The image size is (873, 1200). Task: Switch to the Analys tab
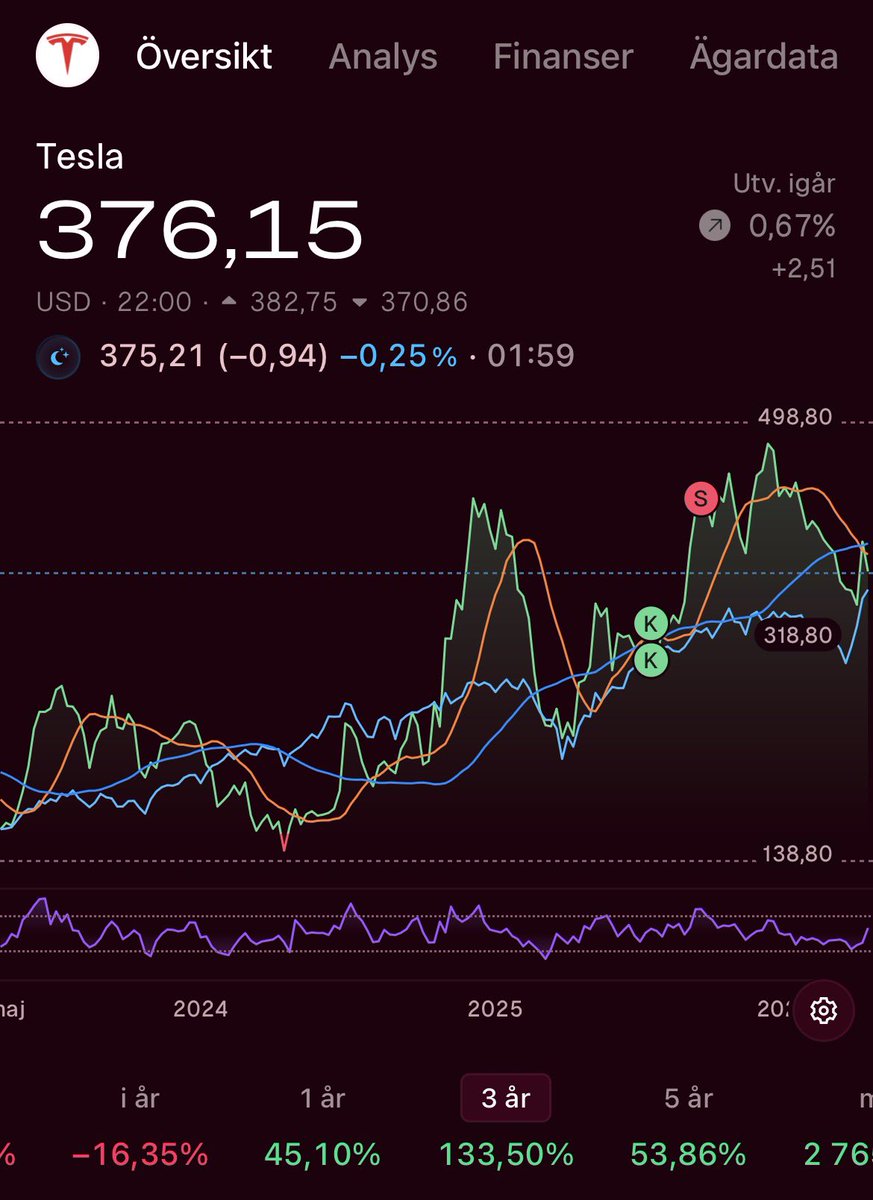[x=383, y=57]
